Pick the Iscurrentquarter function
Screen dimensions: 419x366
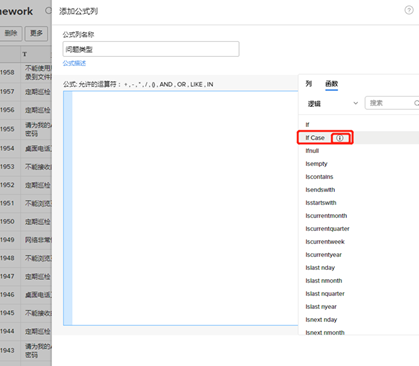point(327,229)
